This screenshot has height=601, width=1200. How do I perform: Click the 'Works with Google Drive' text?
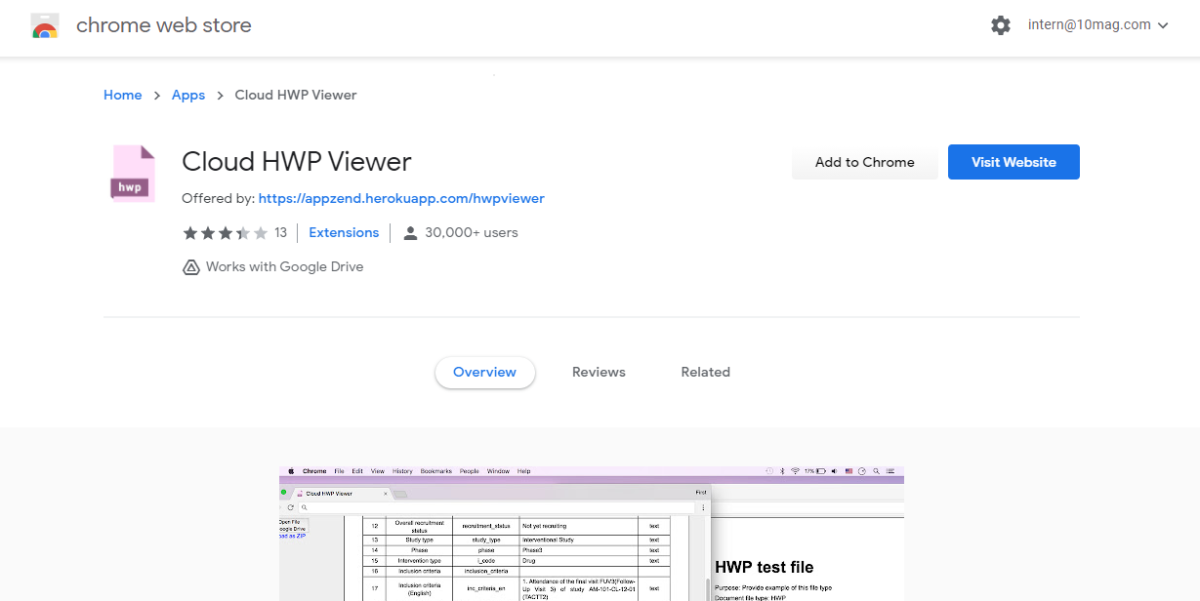click(x=285, y=267)
